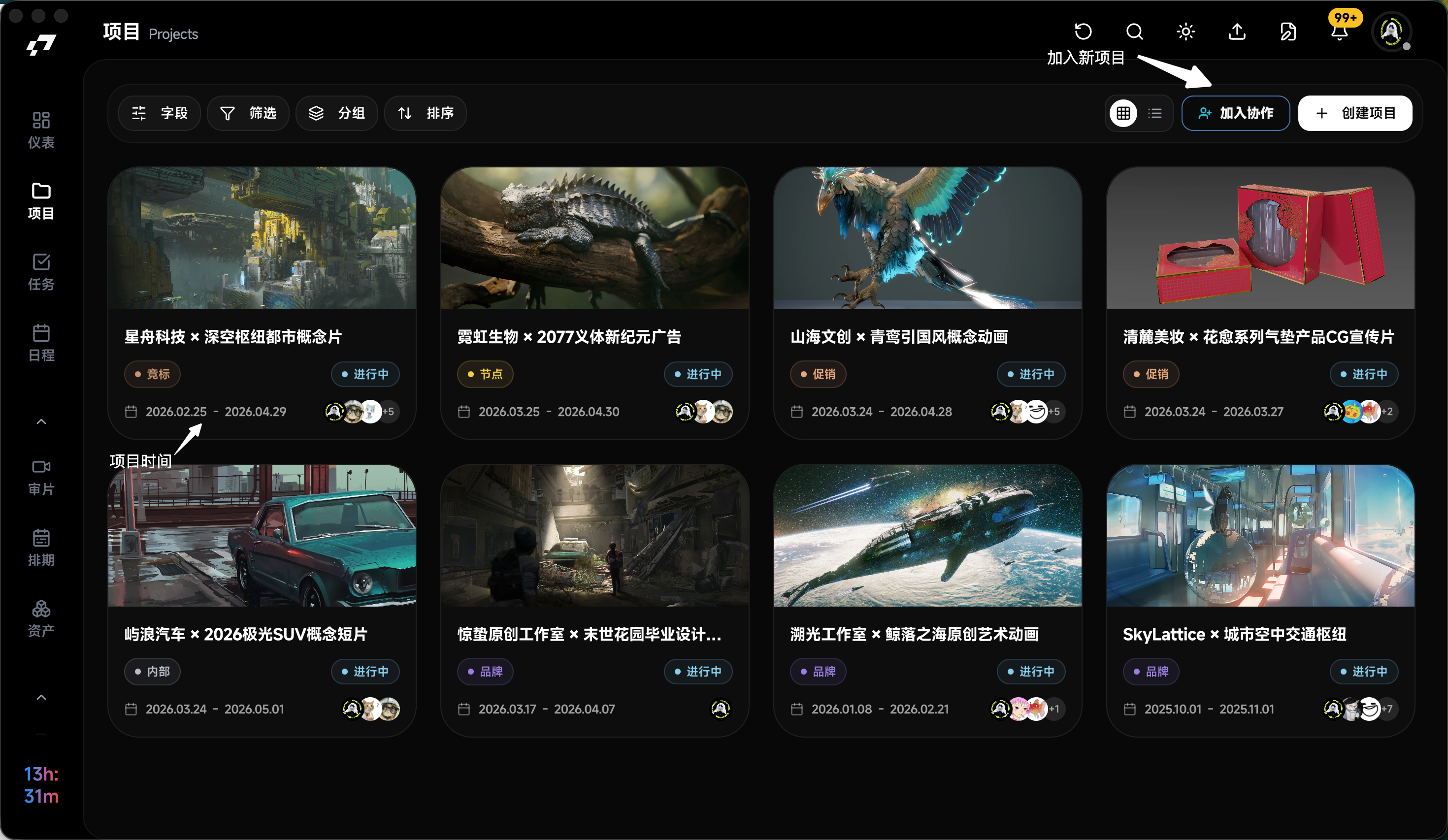Screen dimensions: 1448x840
Task: Click the 内部 tag on 屿浪汽车 card
Action: click(152, 672)
